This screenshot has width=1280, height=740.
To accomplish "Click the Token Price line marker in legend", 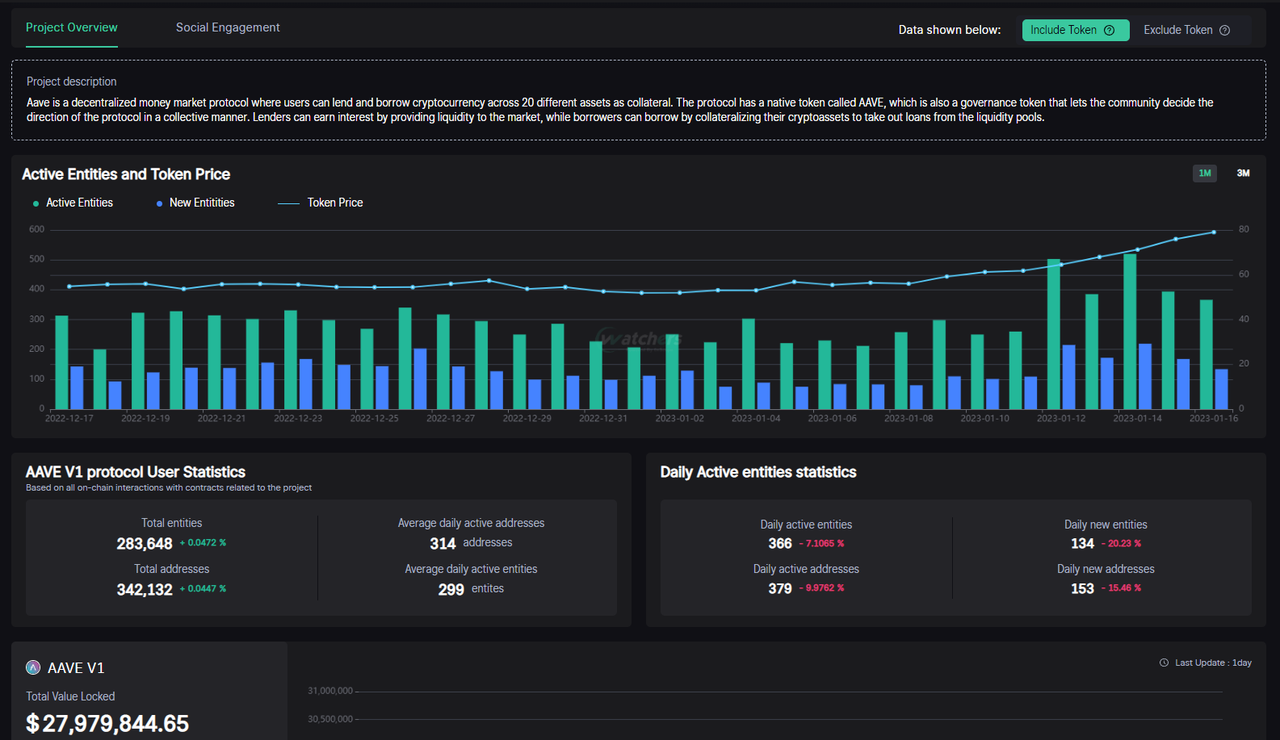I will (x=288, y=203).
